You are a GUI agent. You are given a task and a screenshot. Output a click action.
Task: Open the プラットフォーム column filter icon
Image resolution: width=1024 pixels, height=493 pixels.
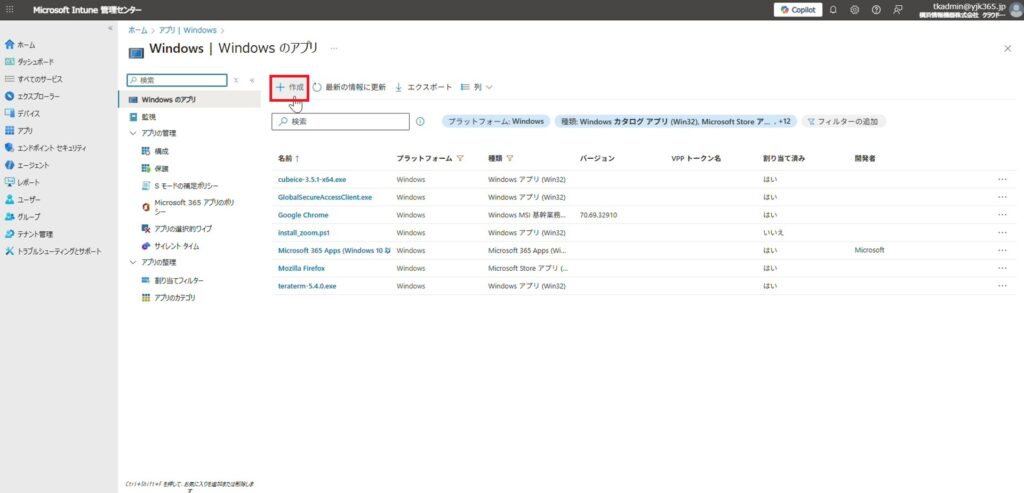[x=460, y=159]
